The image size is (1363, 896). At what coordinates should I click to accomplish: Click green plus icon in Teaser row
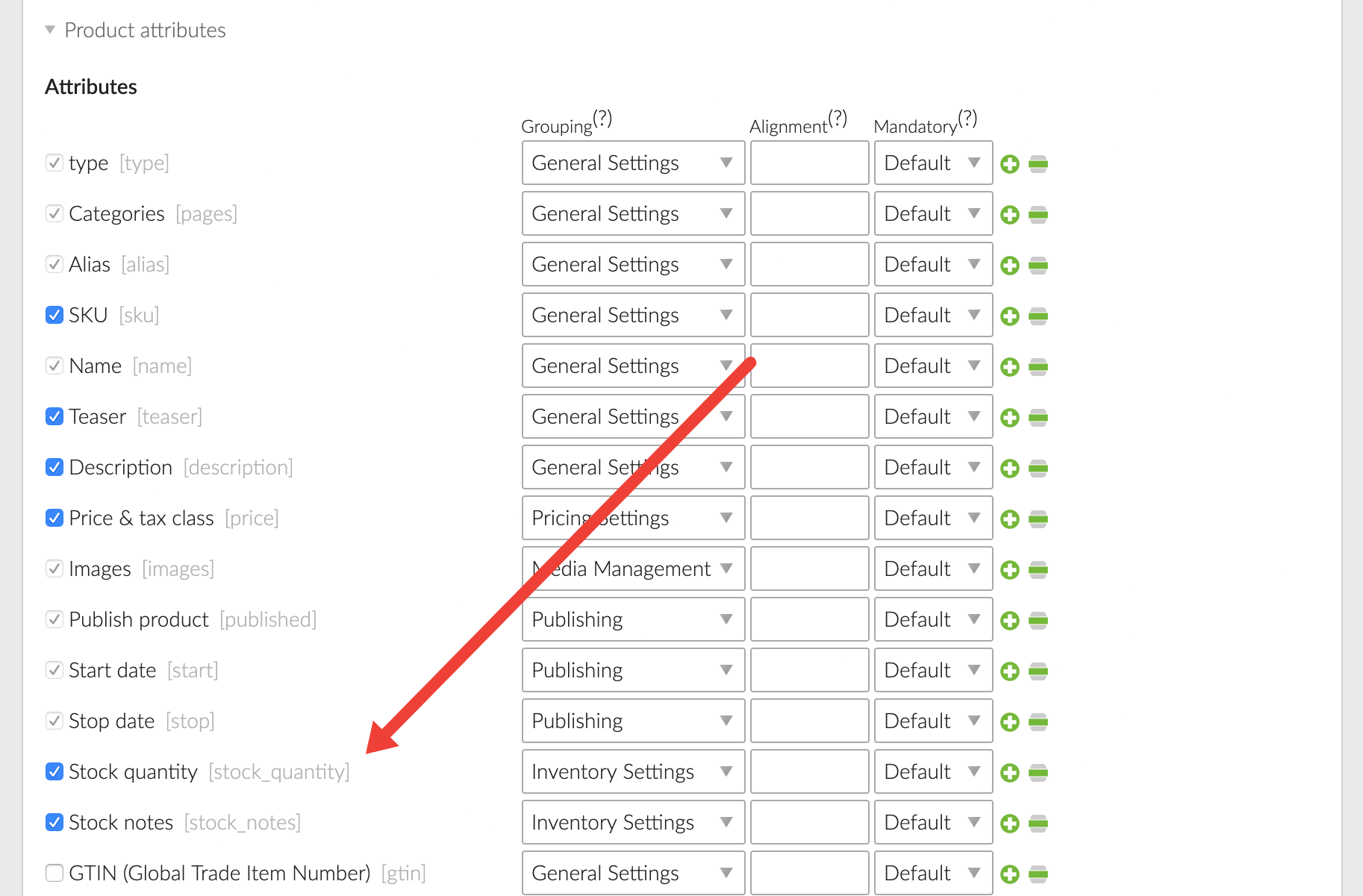coord(1009,418)
